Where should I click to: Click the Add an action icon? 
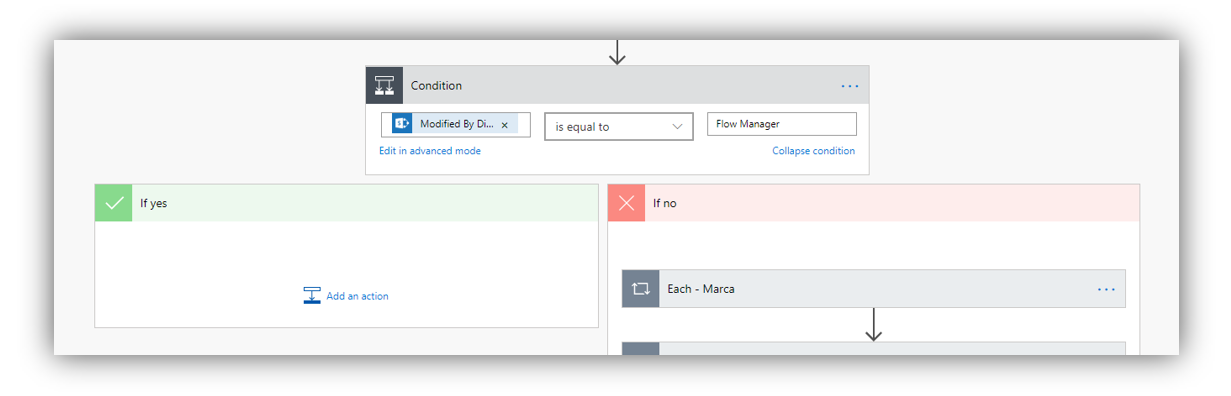tap(312, 296)
